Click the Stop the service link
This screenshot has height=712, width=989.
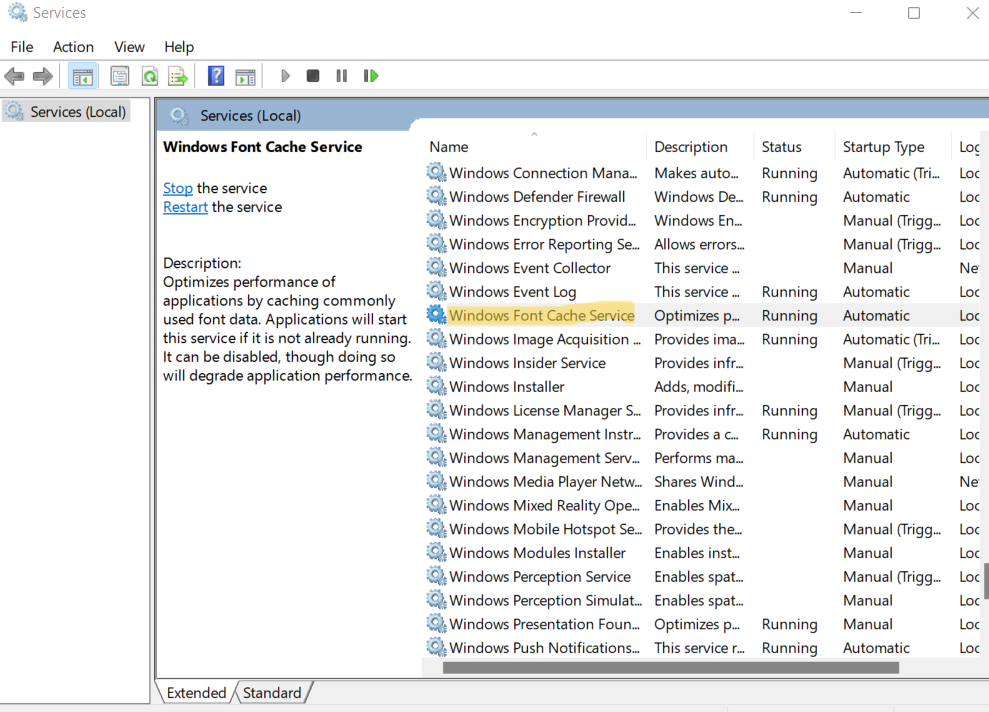pyautogui.click(x=178, y=188)
